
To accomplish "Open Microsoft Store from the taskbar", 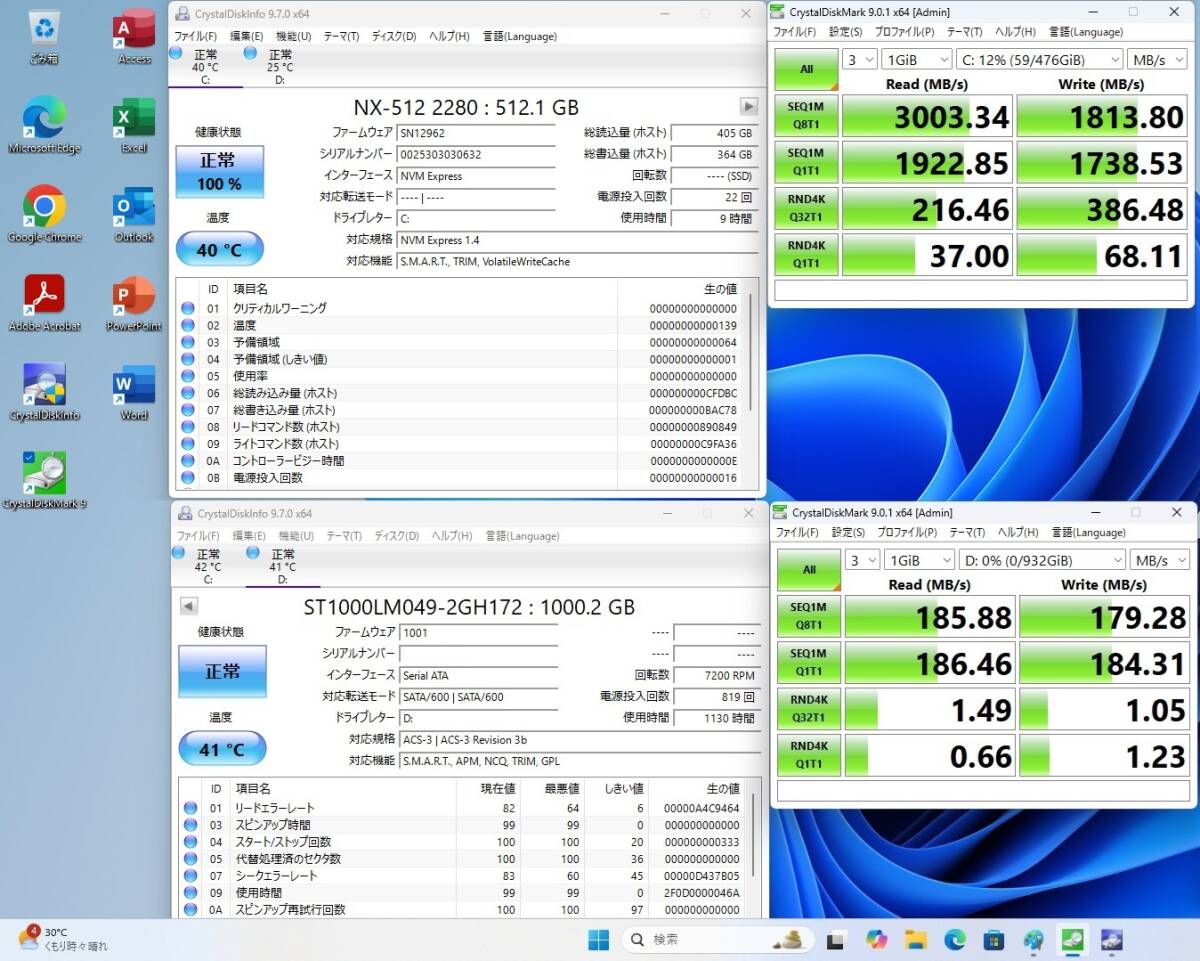I will click(993, 940).
